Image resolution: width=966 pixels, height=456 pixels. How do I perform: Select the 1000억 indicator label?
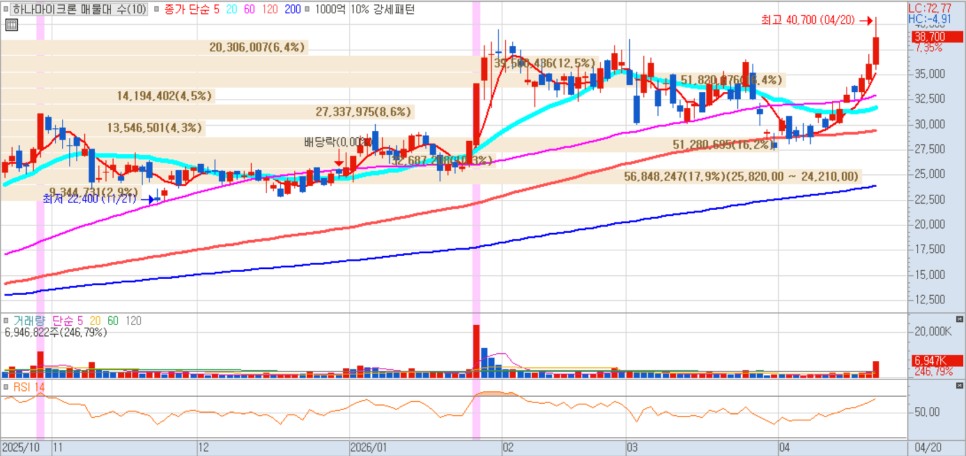pyautogui.click(x=330, y=9)
